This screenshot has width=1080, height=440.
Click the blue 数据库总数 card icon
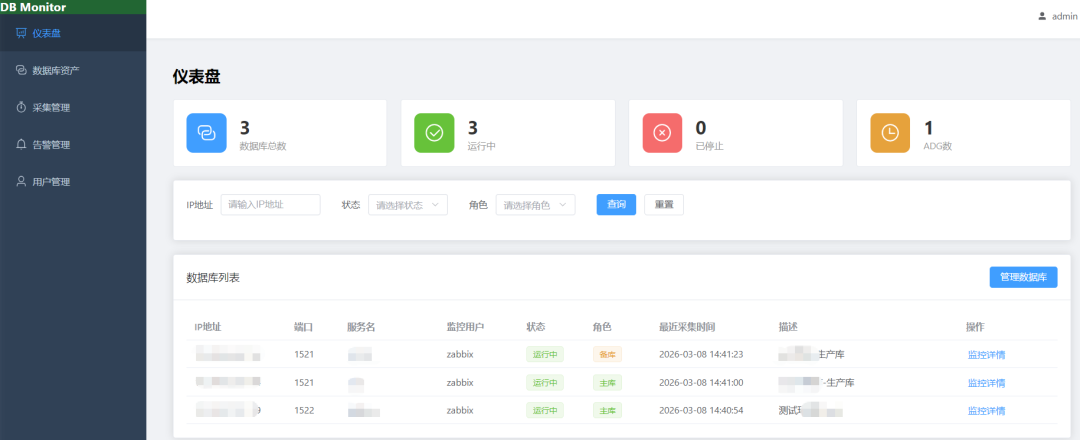click(207, 133)
